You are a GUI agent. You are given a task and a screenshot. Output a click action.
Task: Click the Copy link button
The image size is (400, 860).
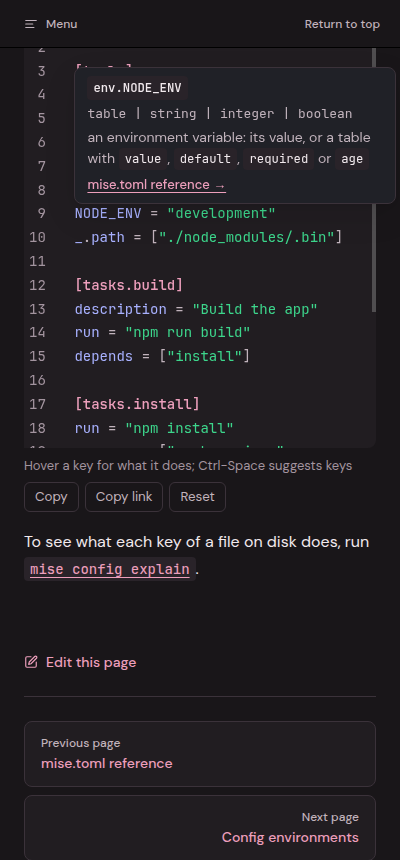point(124,497)
